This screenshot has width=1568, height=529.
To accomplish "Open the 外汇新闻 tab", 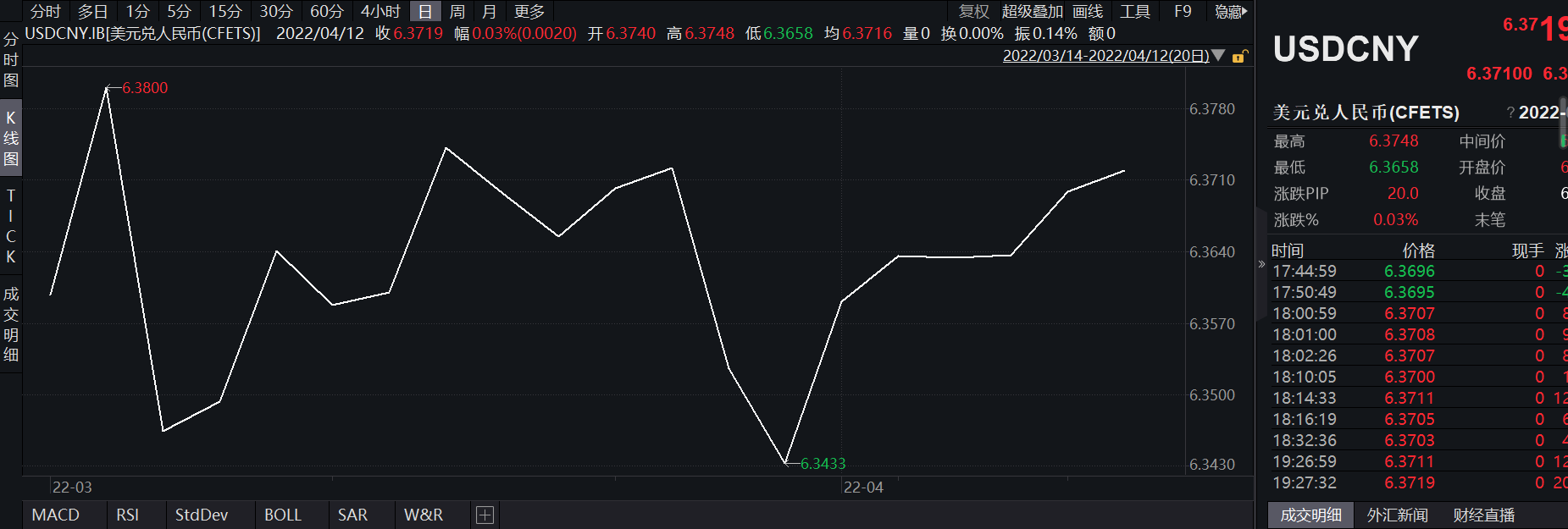I will click(1397, 515).
